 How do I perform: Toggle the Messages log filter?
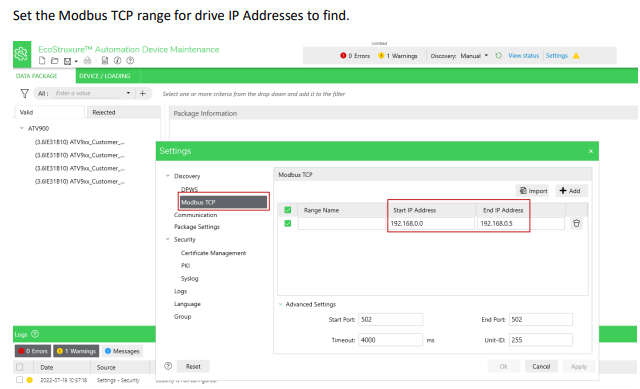click(122, 351)
